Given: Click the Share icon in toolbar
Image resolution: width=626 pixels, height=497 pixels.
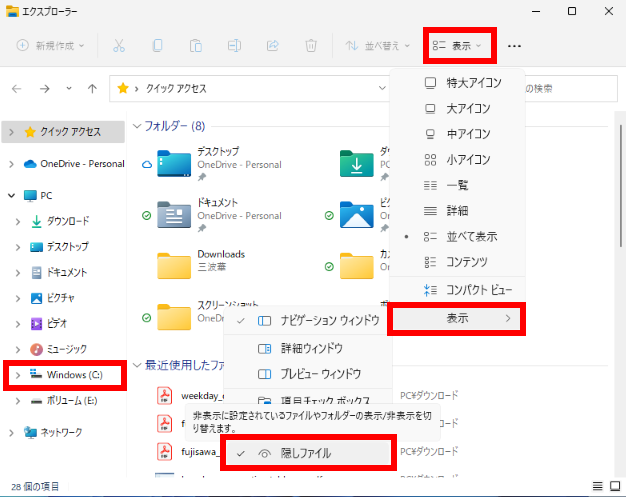Looking at the screenshot, I should (273, 46).
